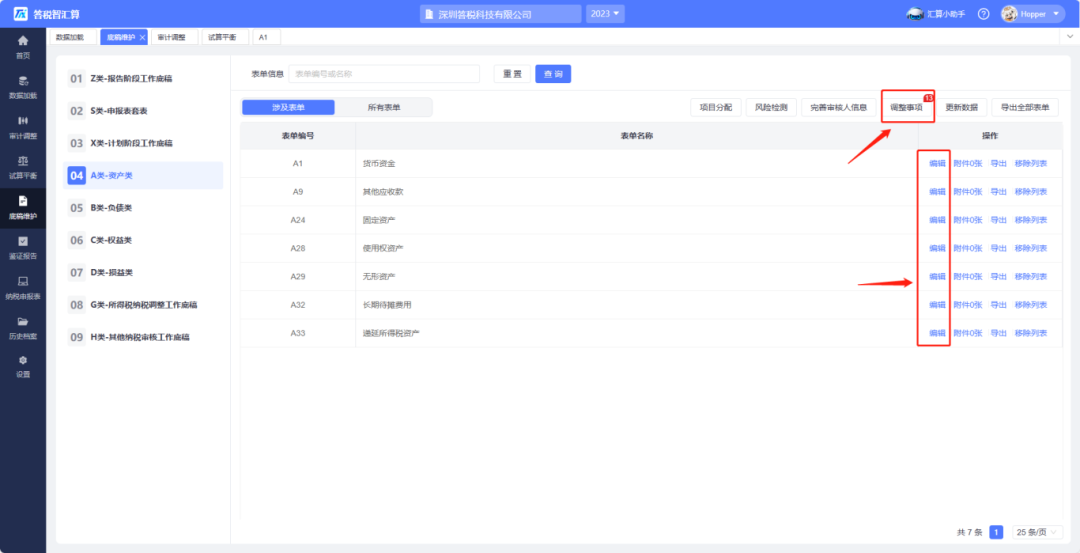Select 04 A类-资产类
This screenshot has height=553, width=1080.
[x=143, y=176]
